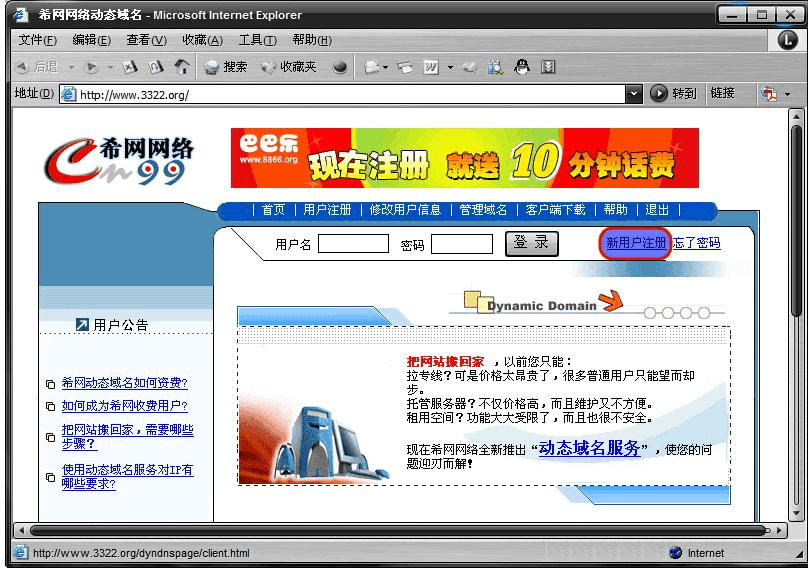Click the 现在注册 banner advertisement
The width and height of the screenshot is (808, 568).
tap(465, 158)
